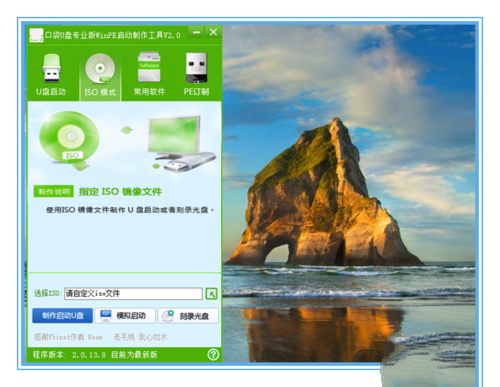
Task: Click the program version status text
Action: click(95, 354)
